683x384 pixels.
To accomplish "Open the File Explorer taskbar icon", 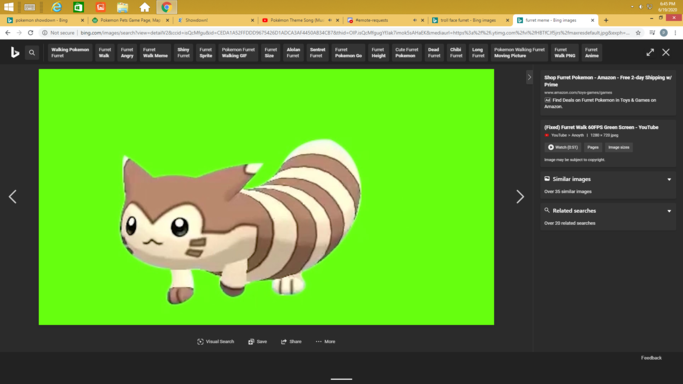I will click(x=122, y=7).
